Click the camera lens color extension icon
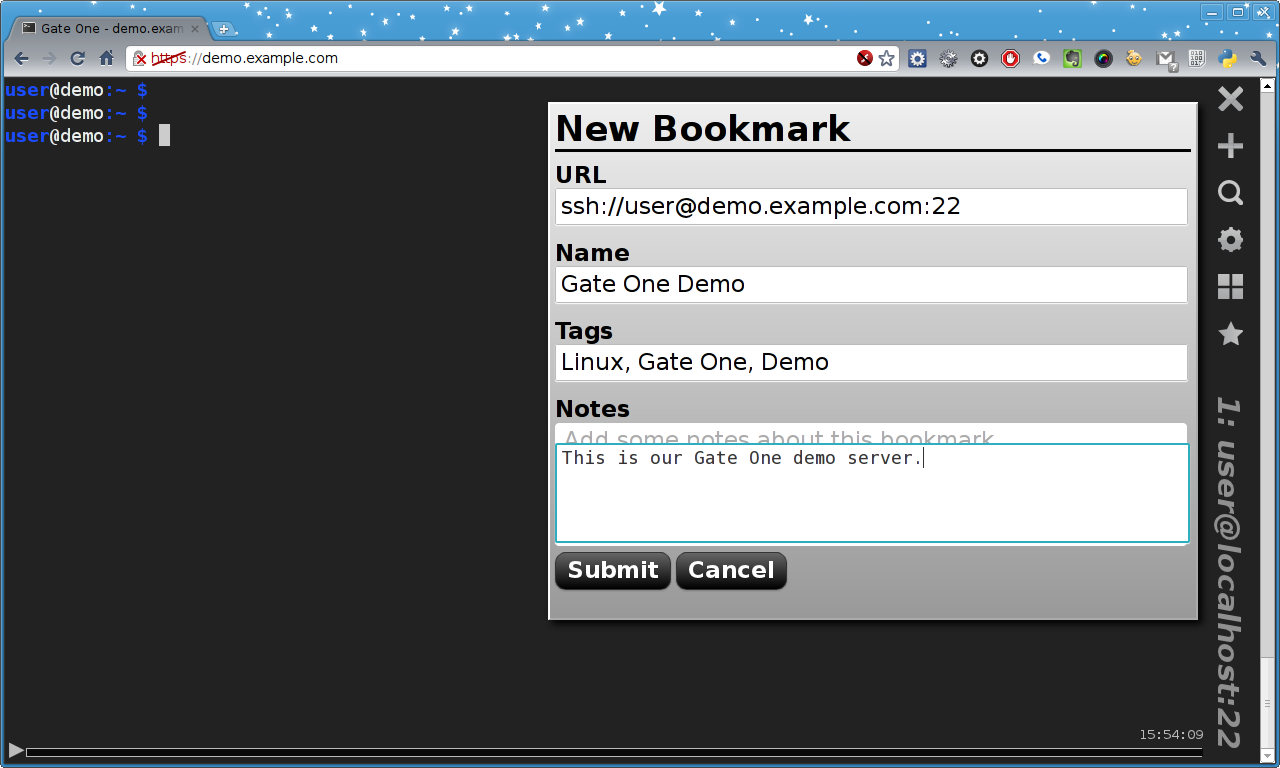Image resolution: width=1280 pixels, height=768 pixels. [x=1103, y=58]
